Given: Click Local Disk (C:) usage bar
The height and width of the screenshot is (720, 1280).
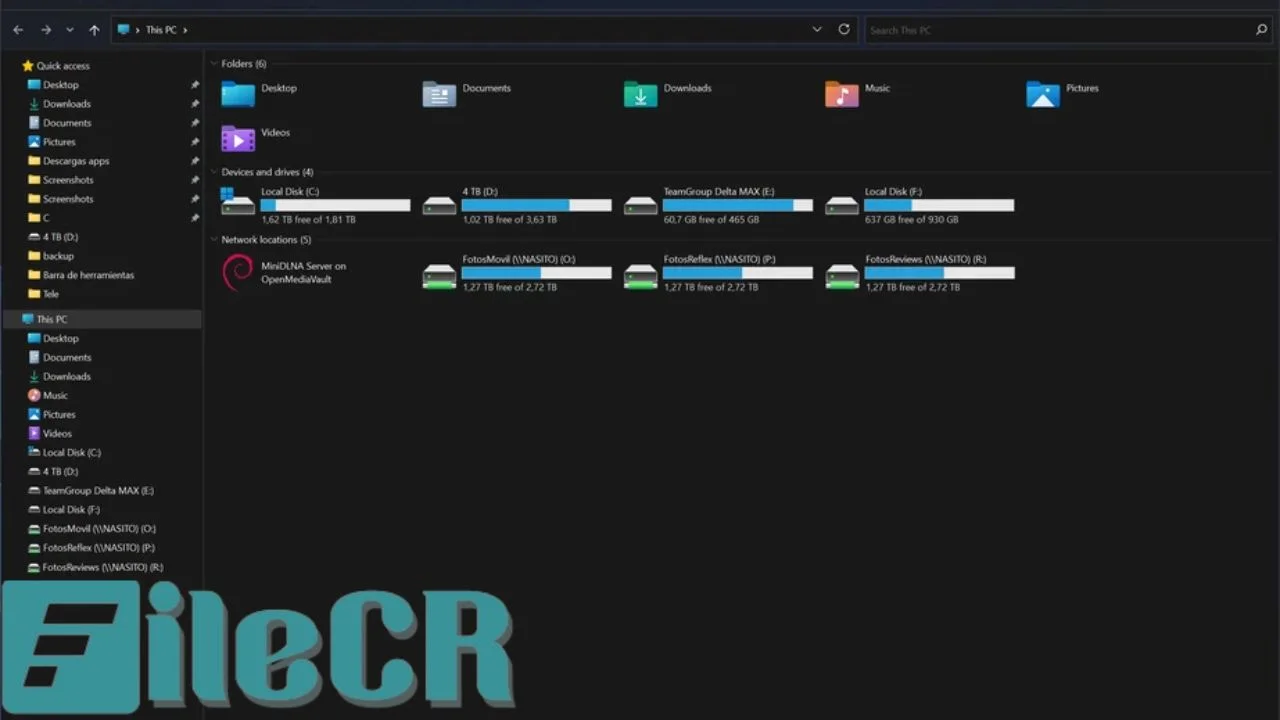Looking at the screenshot, I should 335,205.
